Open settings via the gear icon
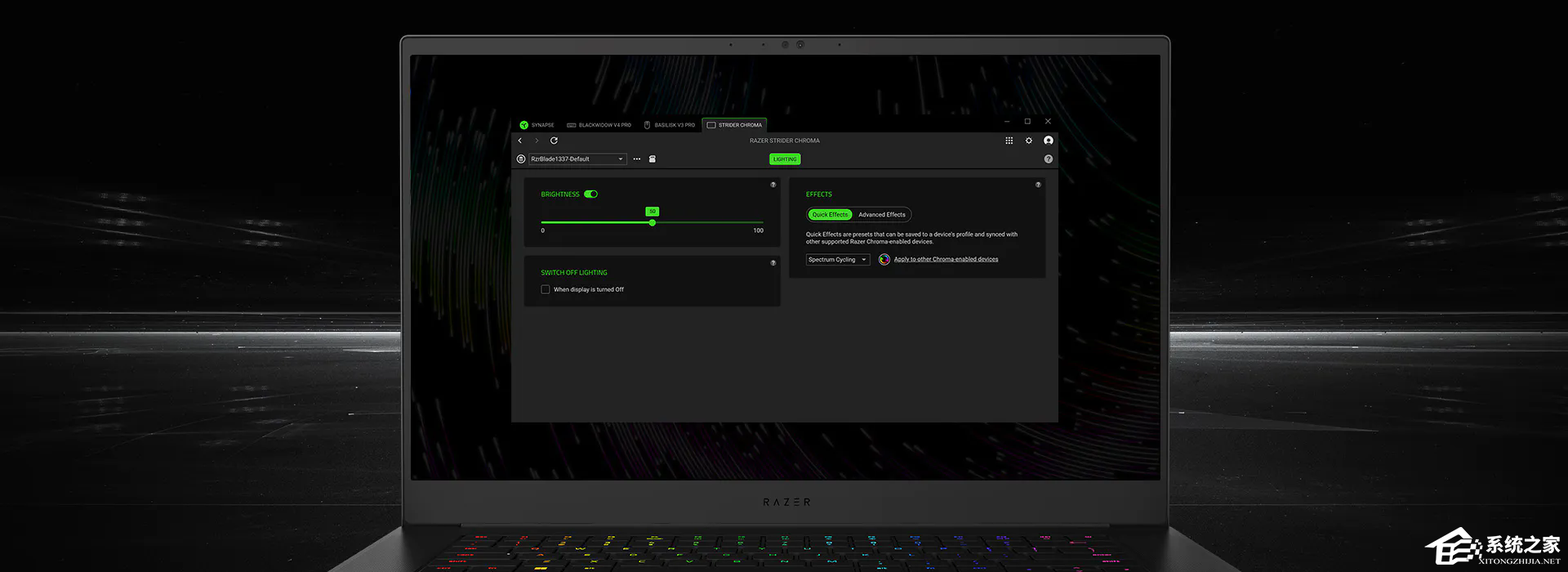This screenshot has height=572, width=1568. click(x=1029, y=141)
